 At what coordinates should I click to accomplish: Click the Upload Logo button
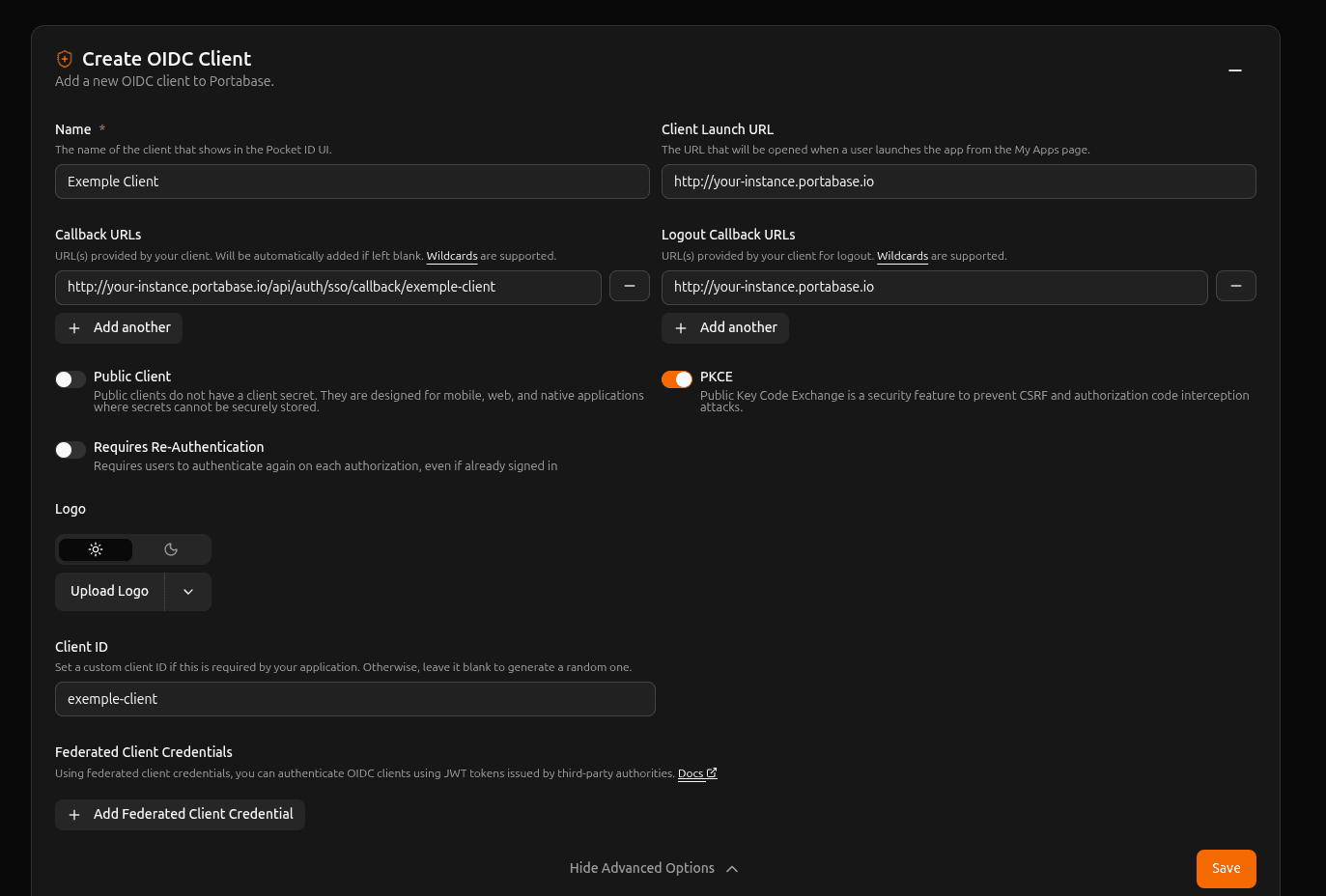point(109,591)
